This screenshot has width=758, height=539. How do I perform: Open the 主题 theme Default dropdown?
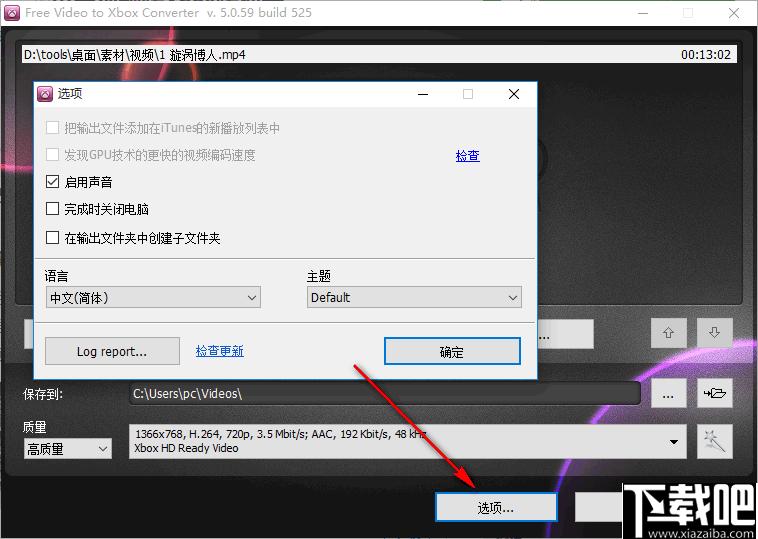pos(414,297)
